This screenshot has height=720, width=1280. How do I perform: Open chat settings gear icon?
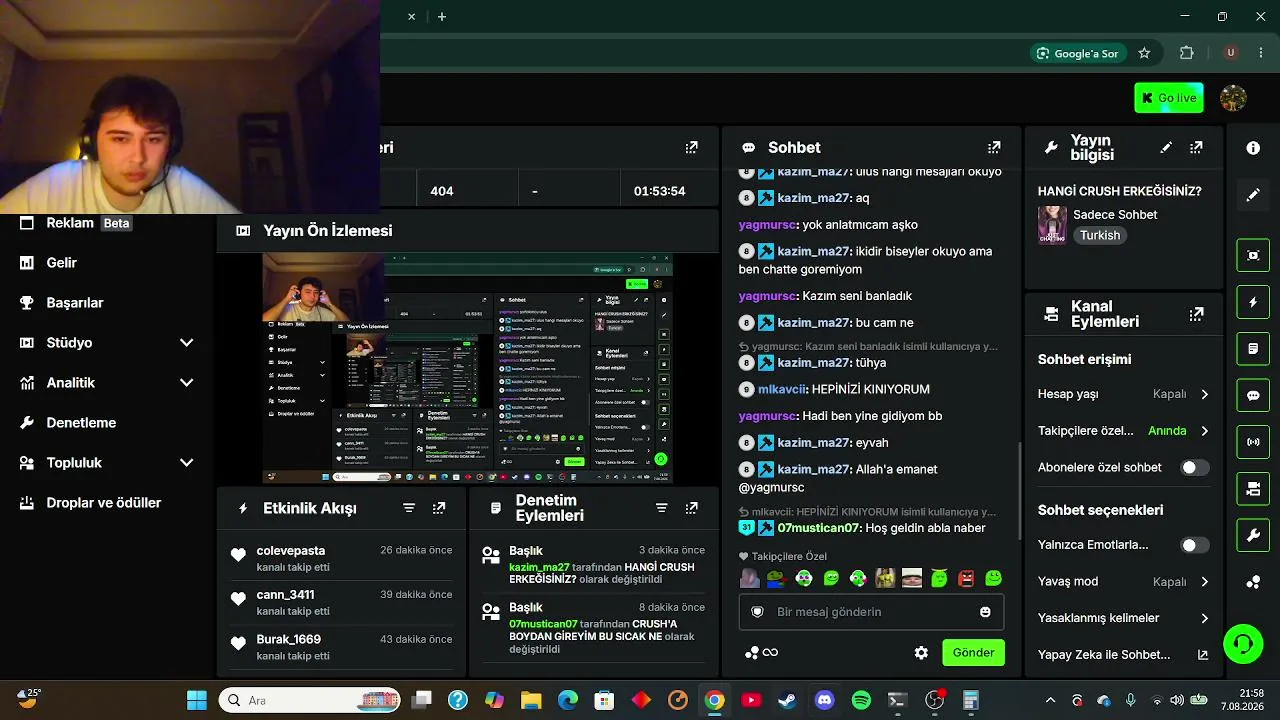click(x=921, y=653)
